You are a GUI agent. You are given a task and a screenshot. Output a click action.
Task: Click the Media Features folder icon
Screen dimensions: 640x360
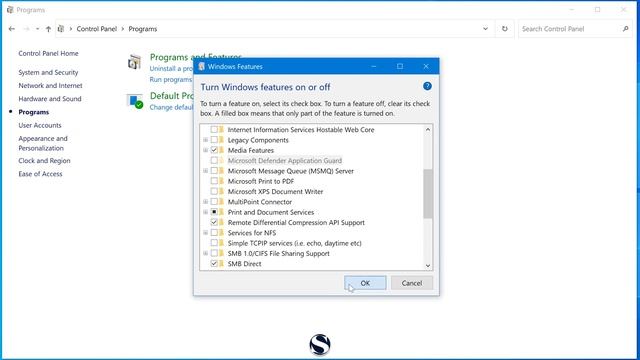[x=222, y=150]
